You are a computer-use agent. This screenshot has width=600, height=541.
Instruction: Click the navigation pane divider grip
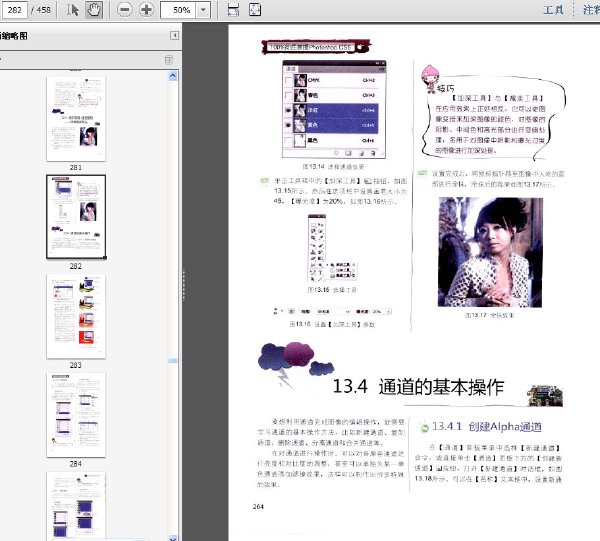click(184, 285)
